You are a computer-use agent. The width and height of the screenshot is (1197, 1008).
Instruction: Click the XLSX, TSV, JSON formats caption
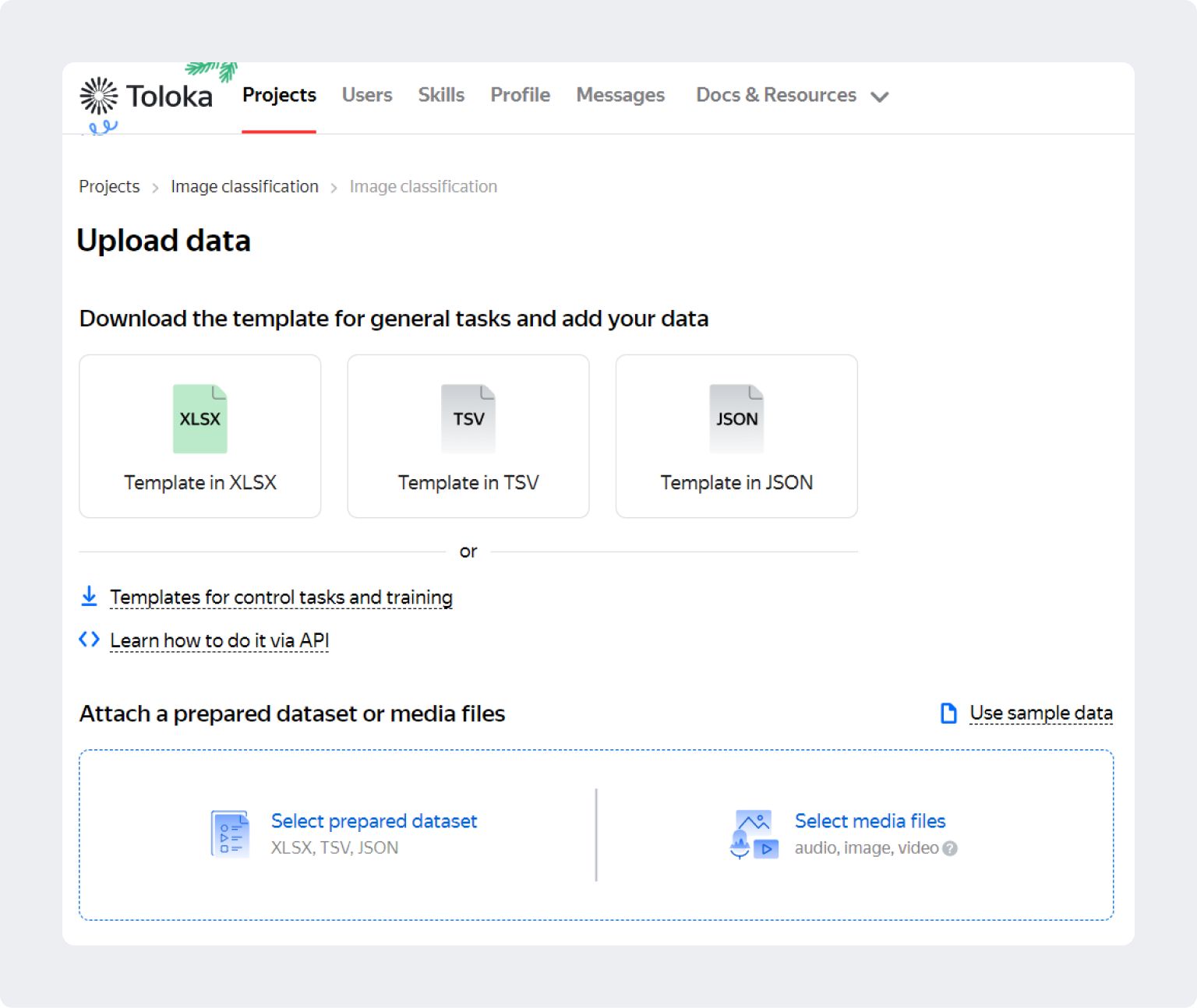point(334,848)
